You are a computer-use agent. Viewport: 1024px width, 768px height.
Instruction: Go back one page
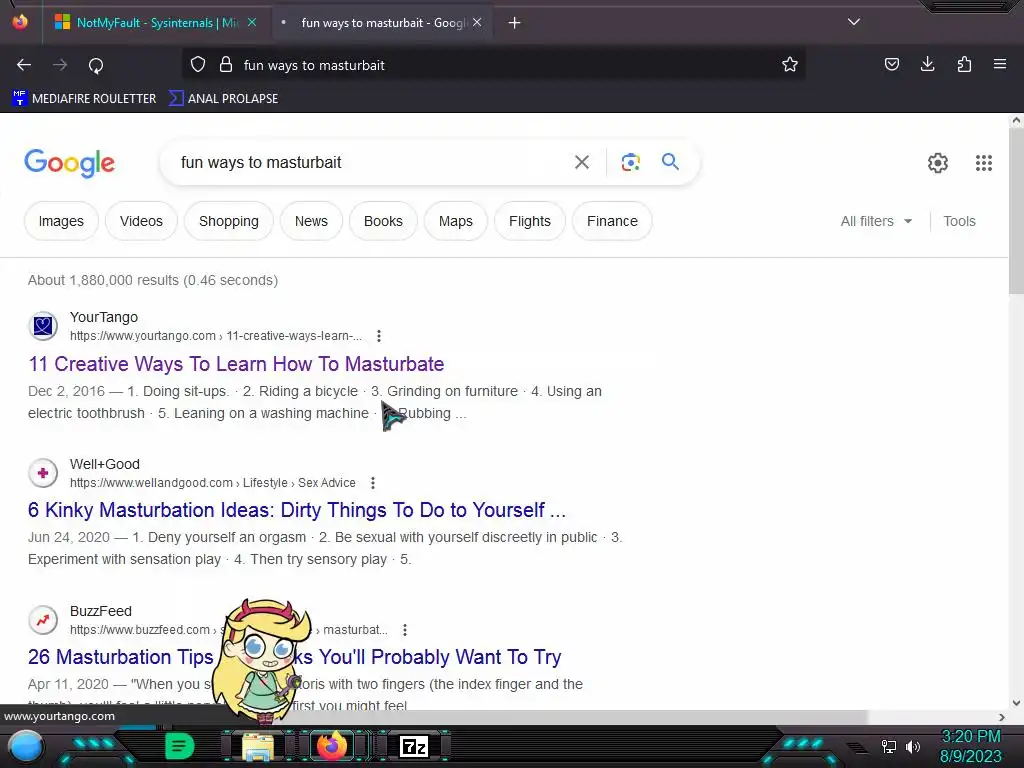(x=24, y=65)
